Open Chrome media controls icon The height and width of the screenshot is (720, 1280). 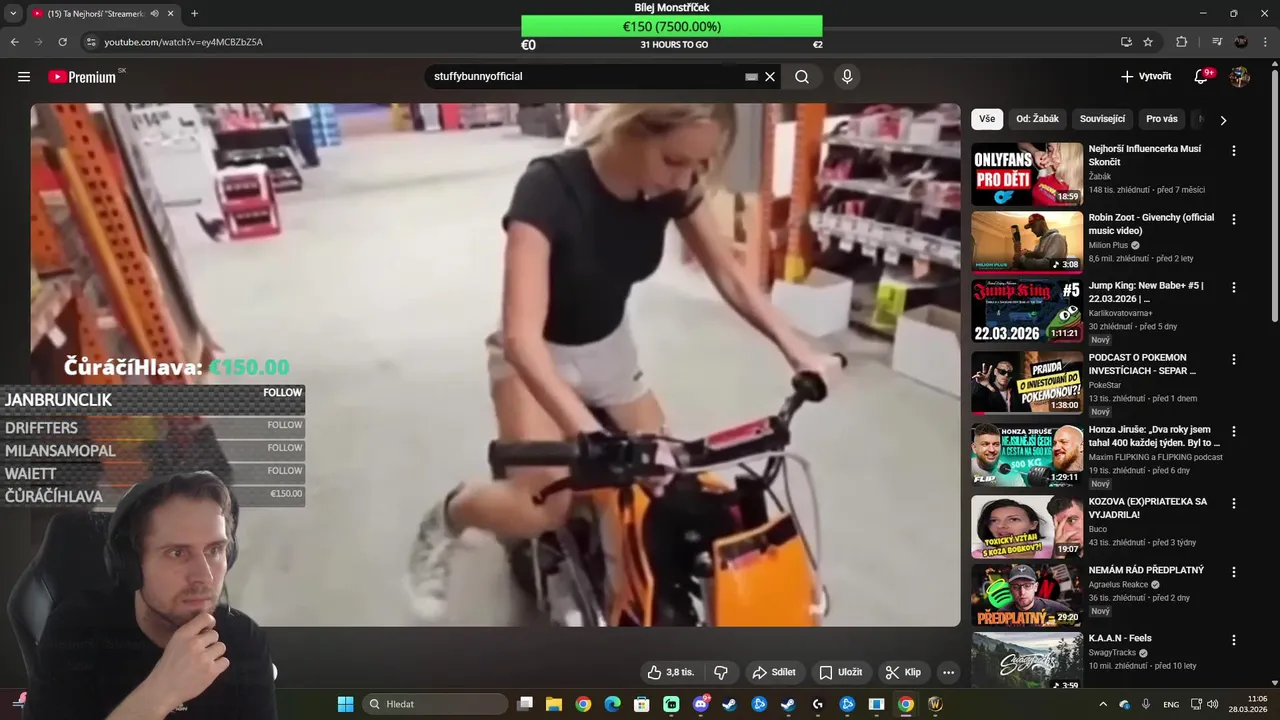[x=1217, y=42]
